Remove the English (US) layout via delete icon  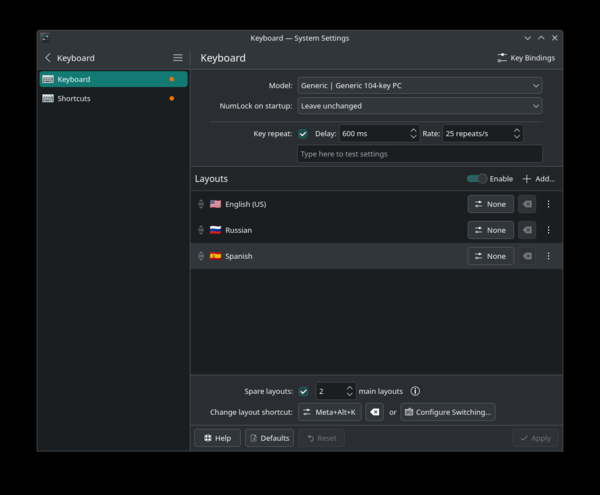click(x=527, y=204)
